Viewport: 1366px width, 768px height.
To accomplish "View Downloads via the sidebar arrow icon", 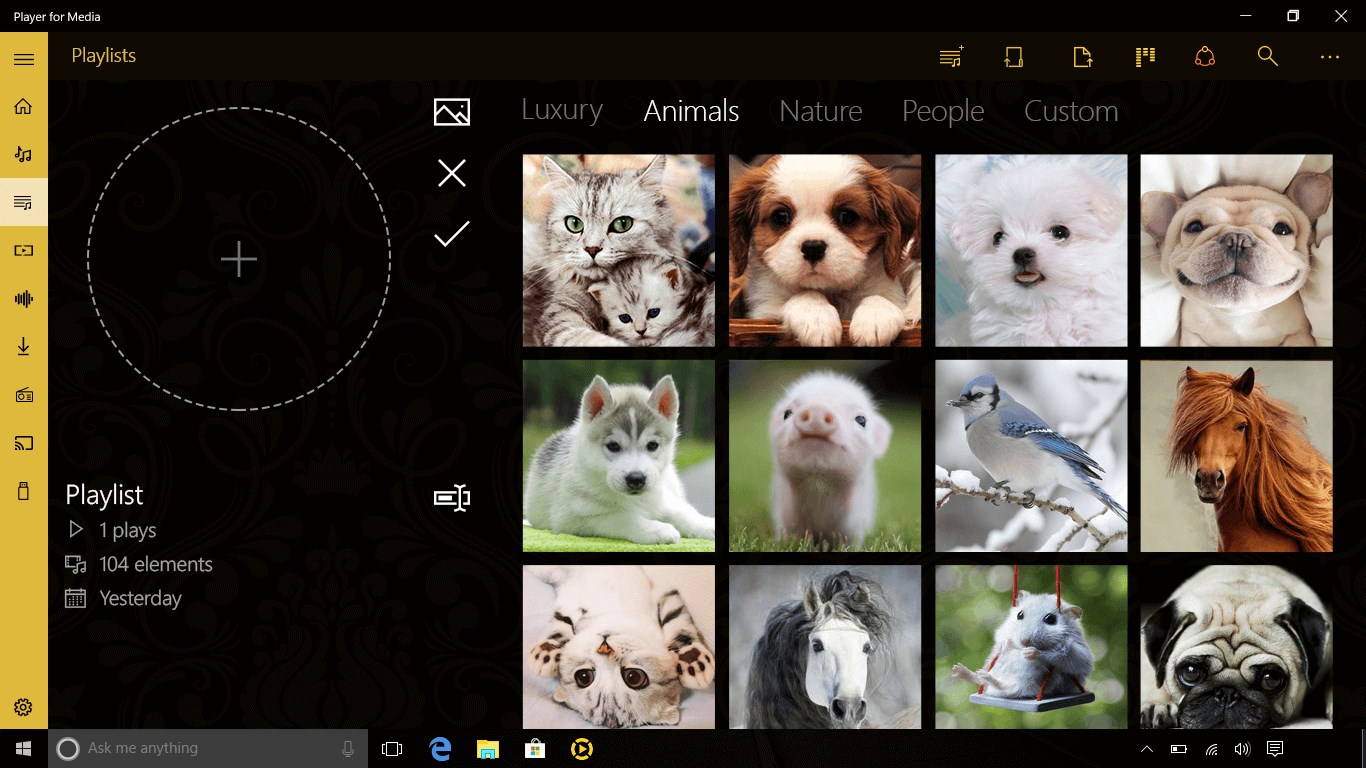I will (x=22, y=346).
